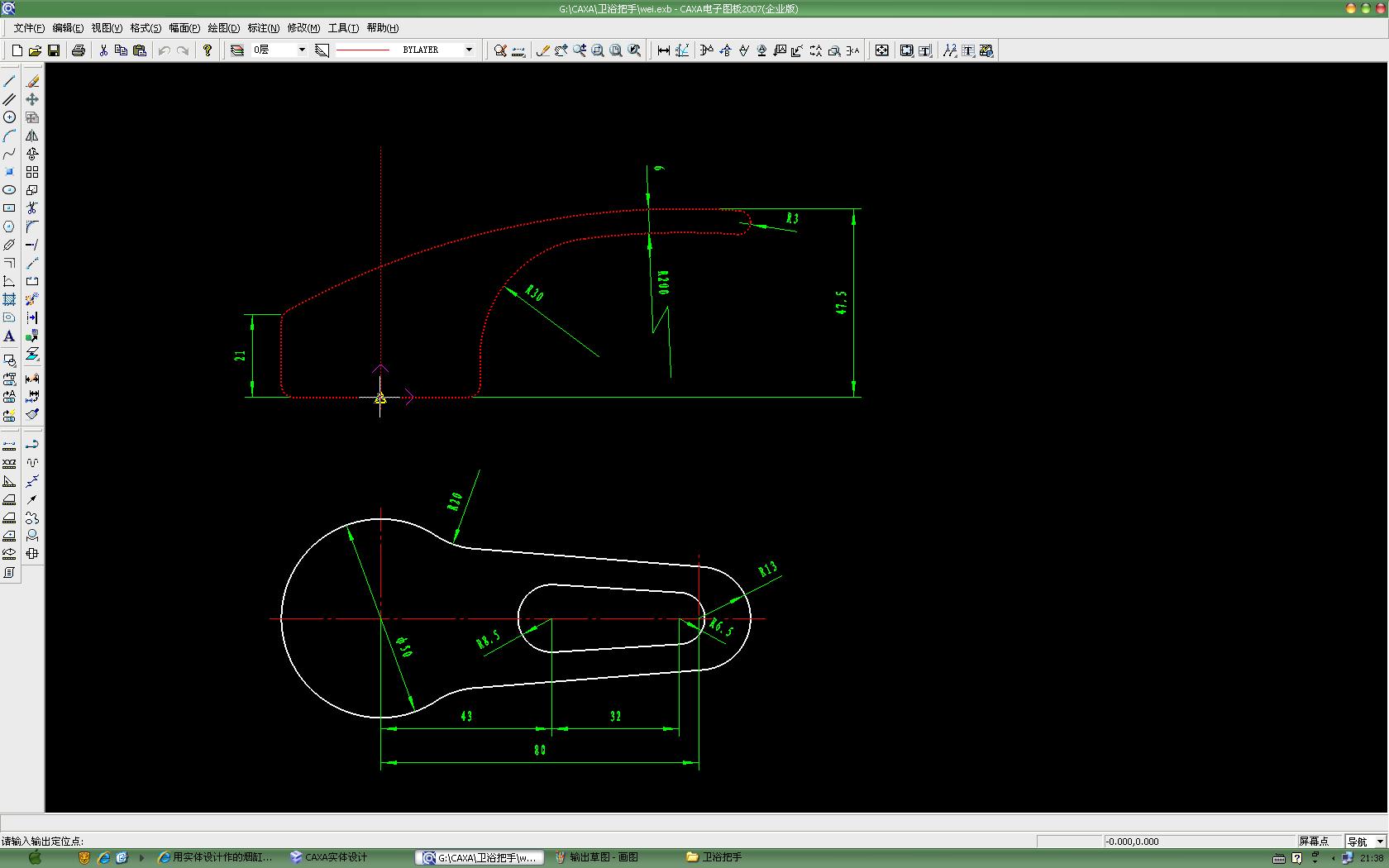Choose the Mirror tool icon
Viewport: 1389px width, 868px height.
pos(32,136)
